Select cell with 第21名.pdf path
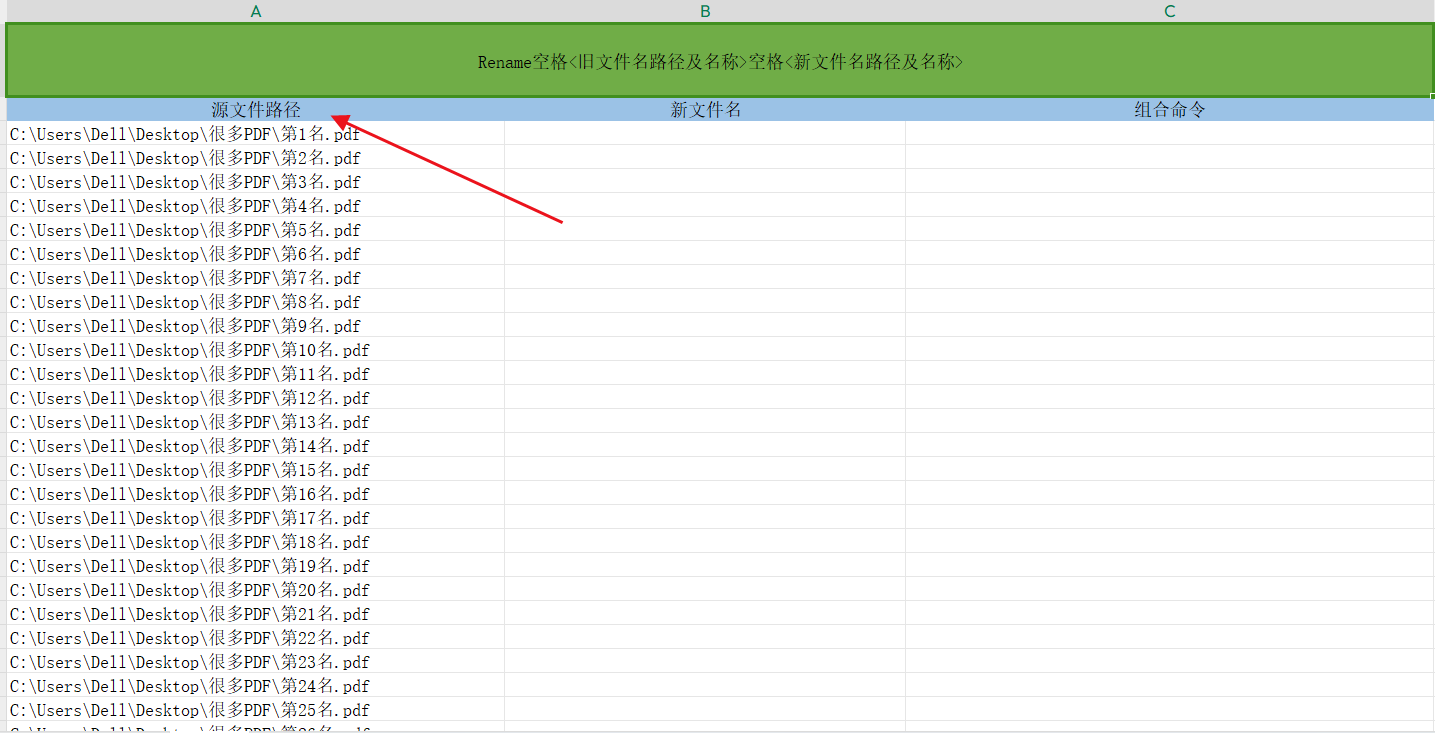Screen dimensions: 1435x733 (256, 613)
